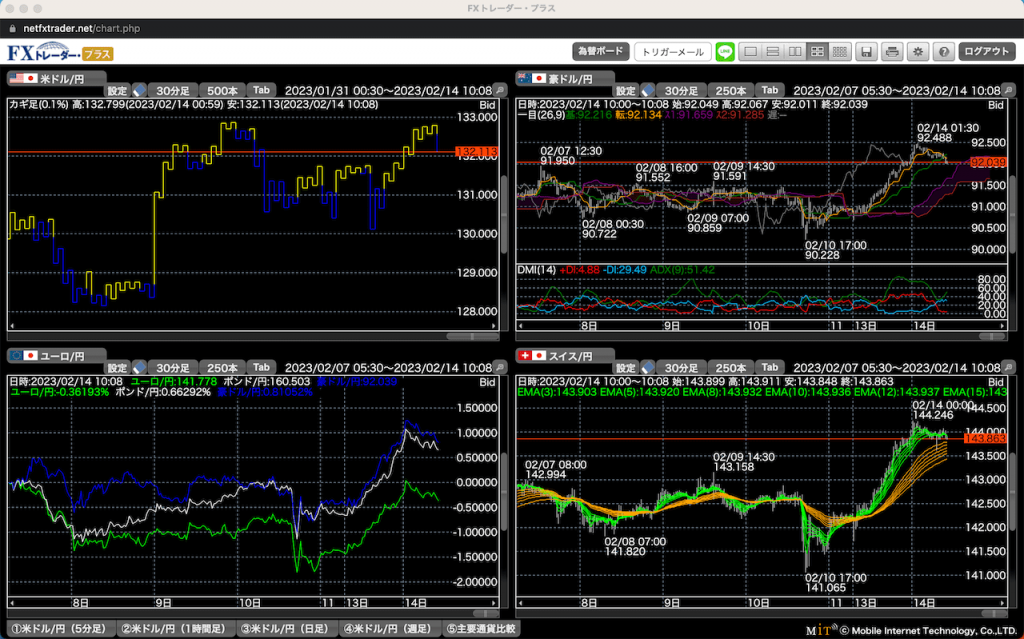Open the スイス/円 currency pair selector
This screenshot has height=639, width=1024.
pos(565,355)
